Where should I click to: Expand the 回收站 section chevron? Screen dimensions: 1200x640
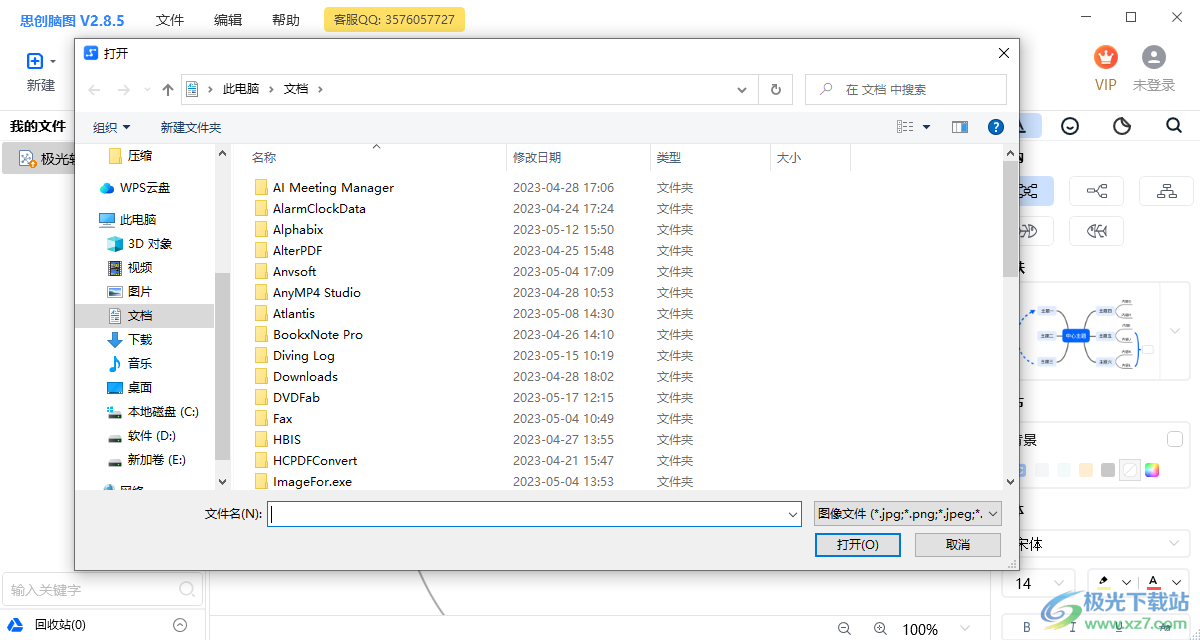(x=180, y=625)
